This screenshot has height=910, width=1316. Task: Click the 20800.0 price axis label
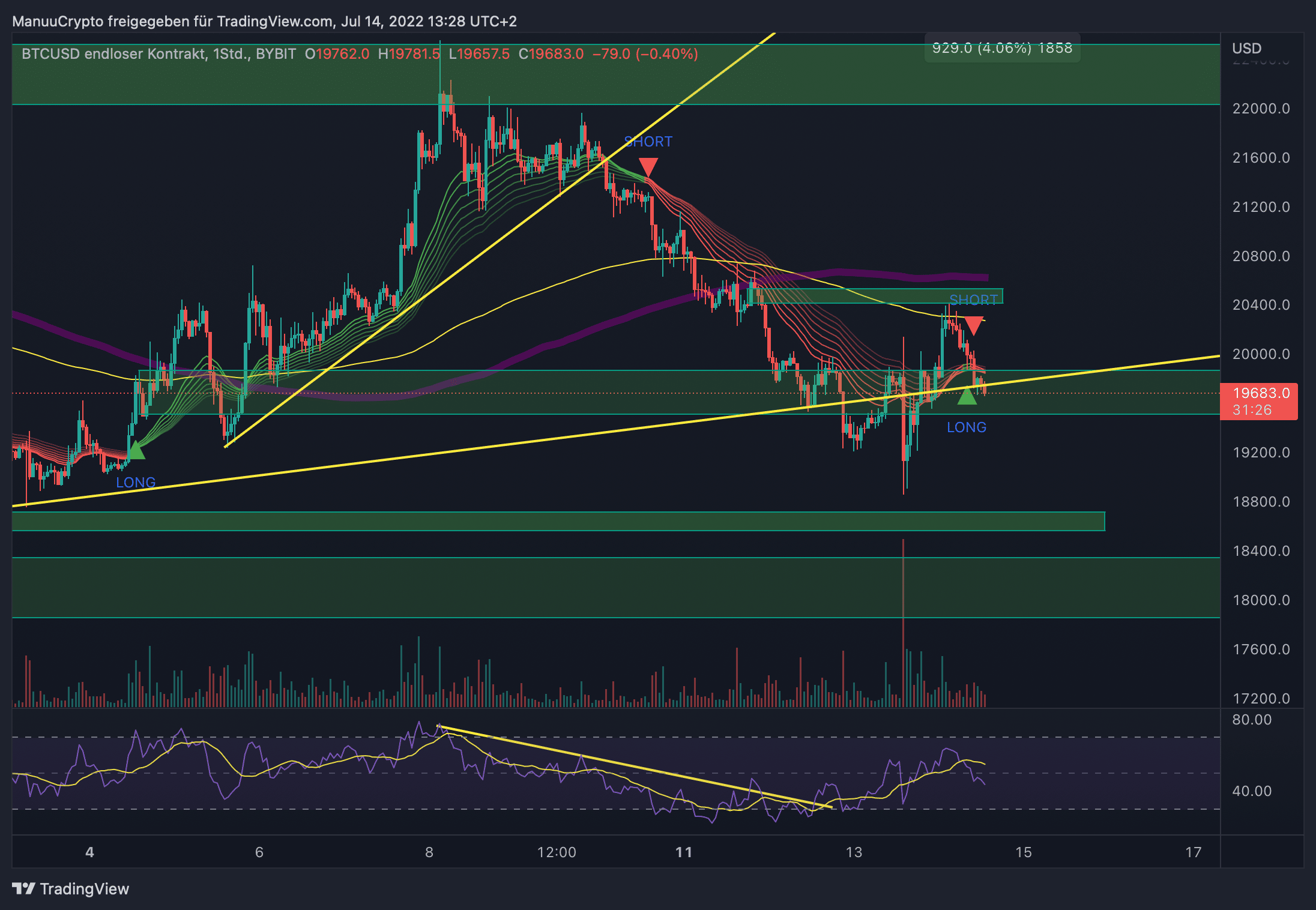pos(1261,256)
